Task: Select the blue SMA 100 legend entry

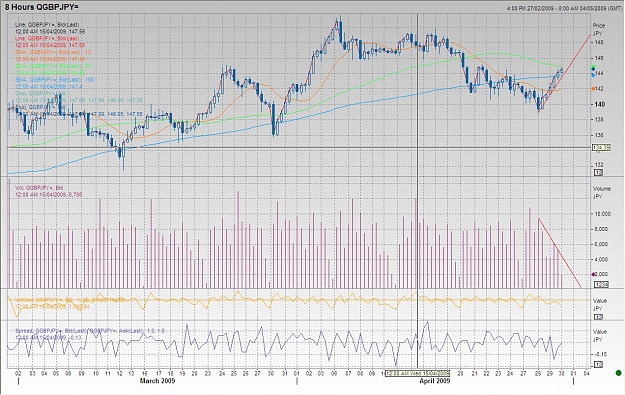Action: 54,83
